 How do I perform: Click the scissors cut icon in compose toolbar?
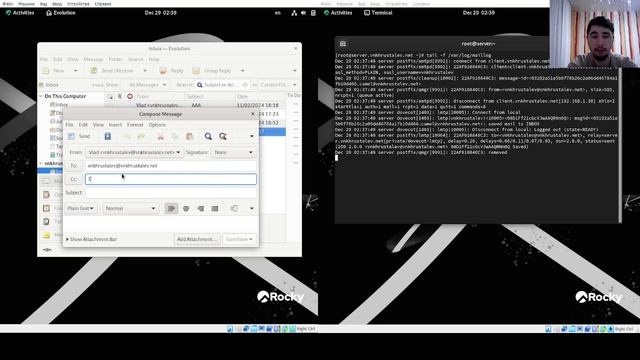pos(160,136)
